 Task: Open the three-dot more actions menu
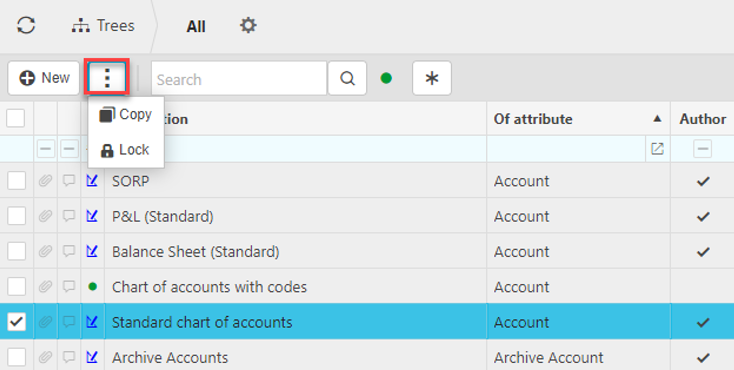coord(107,77)
